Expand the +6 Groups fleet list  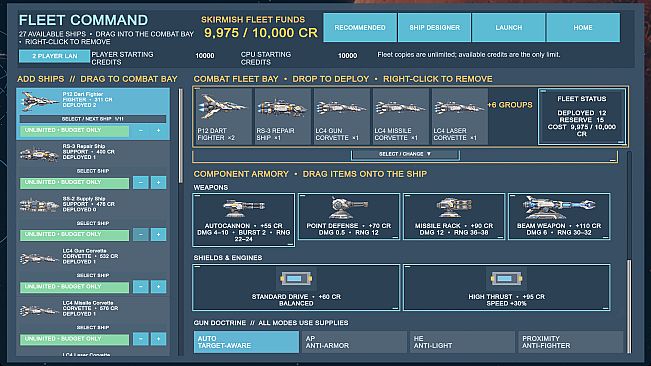tap(510, 105)
